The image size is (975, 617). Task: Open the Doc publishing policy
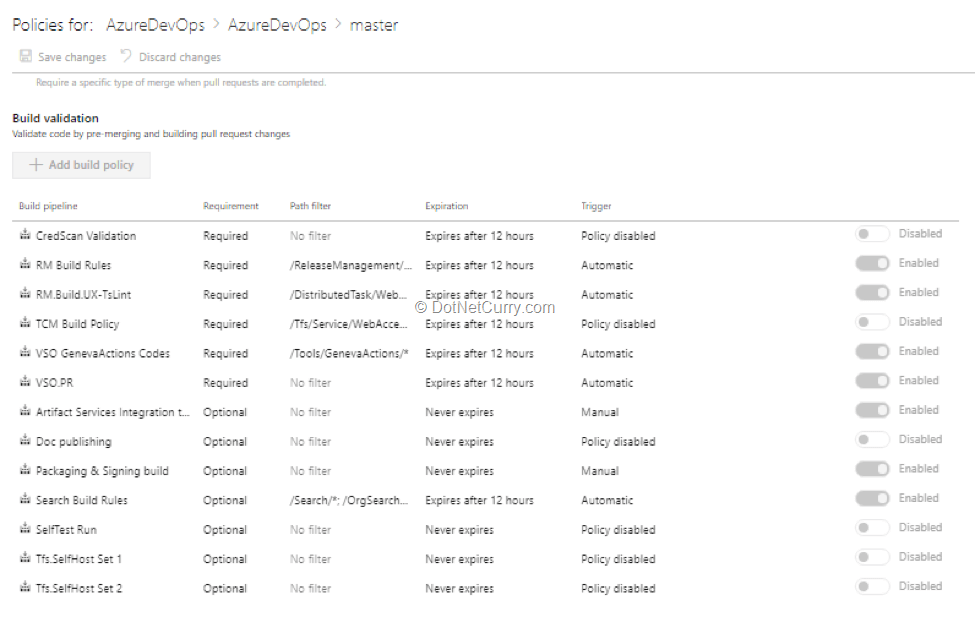click(73, 442)
